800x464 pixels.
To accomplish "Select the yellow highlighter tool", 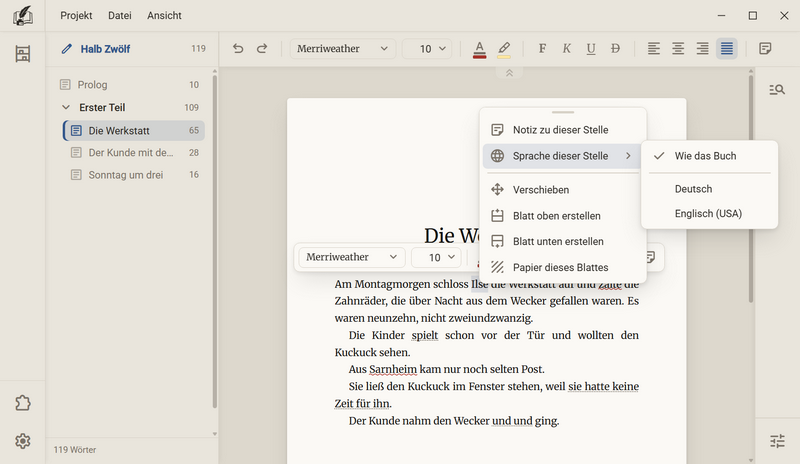I will click(504, 49).
